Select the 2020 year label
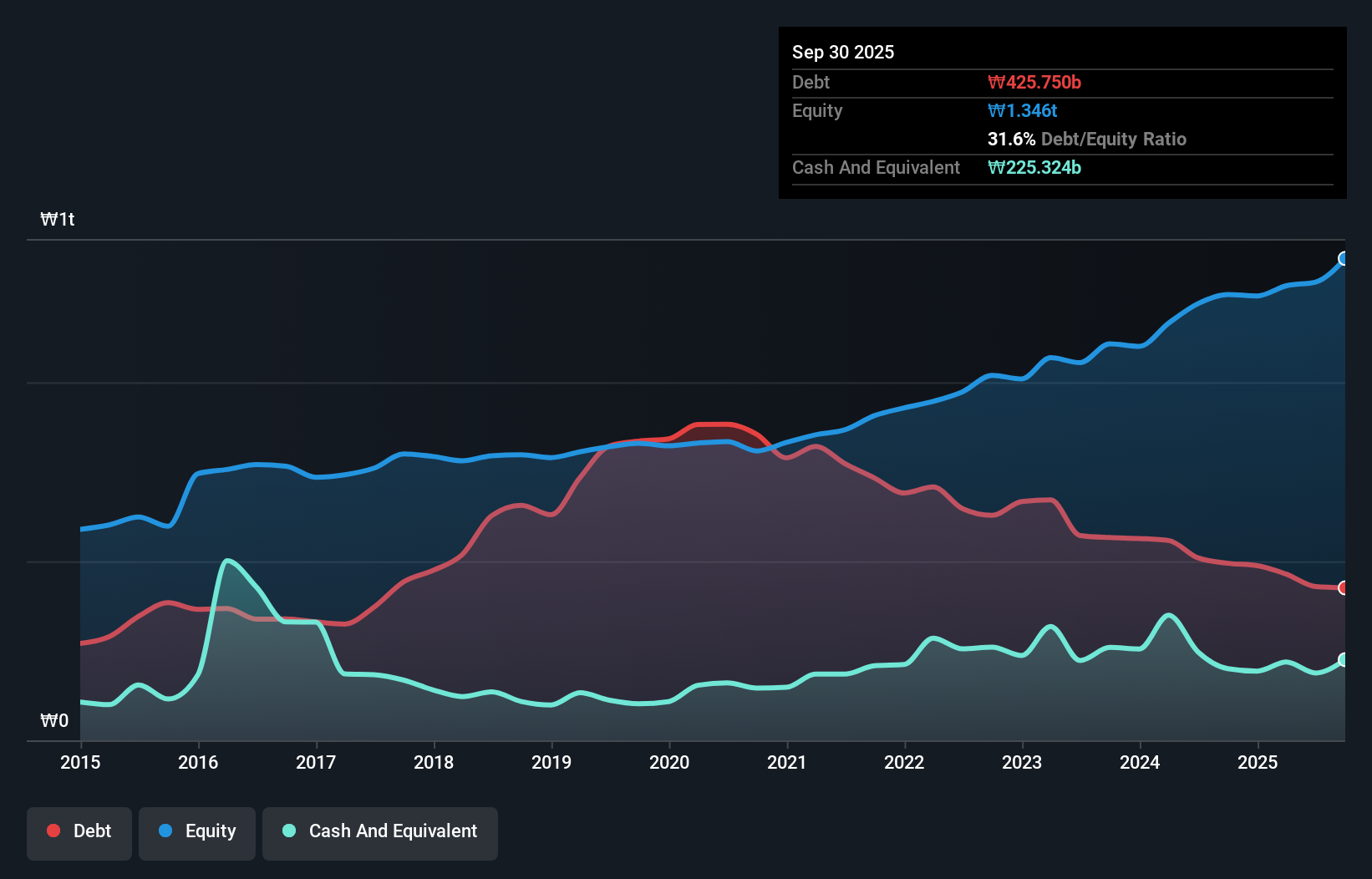The image size is (1372, 879). [669, 762]
